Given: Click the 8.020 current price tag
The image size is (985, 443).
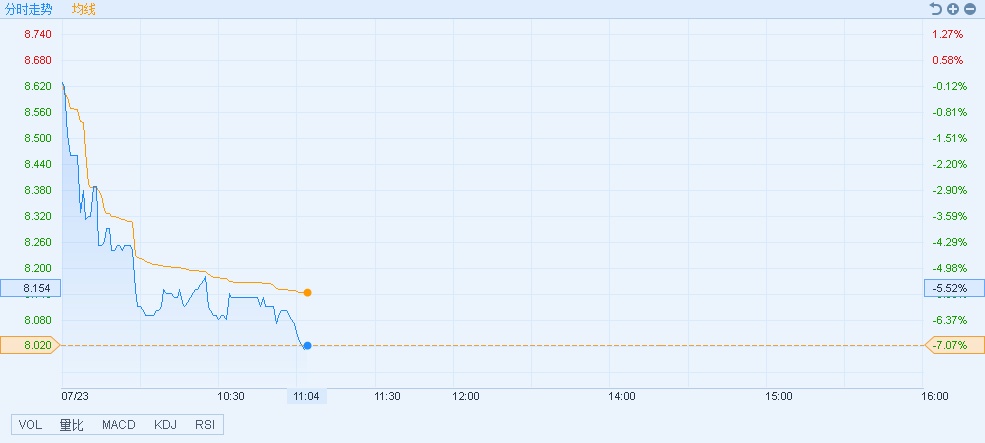Looking at the screenshot, I should pos(29,346).
